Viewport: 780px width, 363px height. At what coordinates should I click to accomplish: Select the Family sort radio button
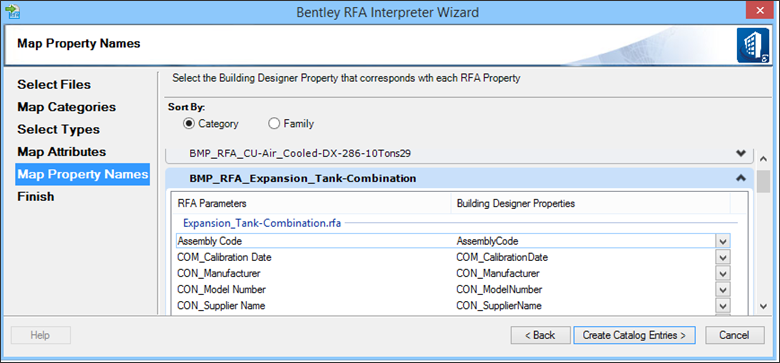pyautogui.click(x=274, y=123)
